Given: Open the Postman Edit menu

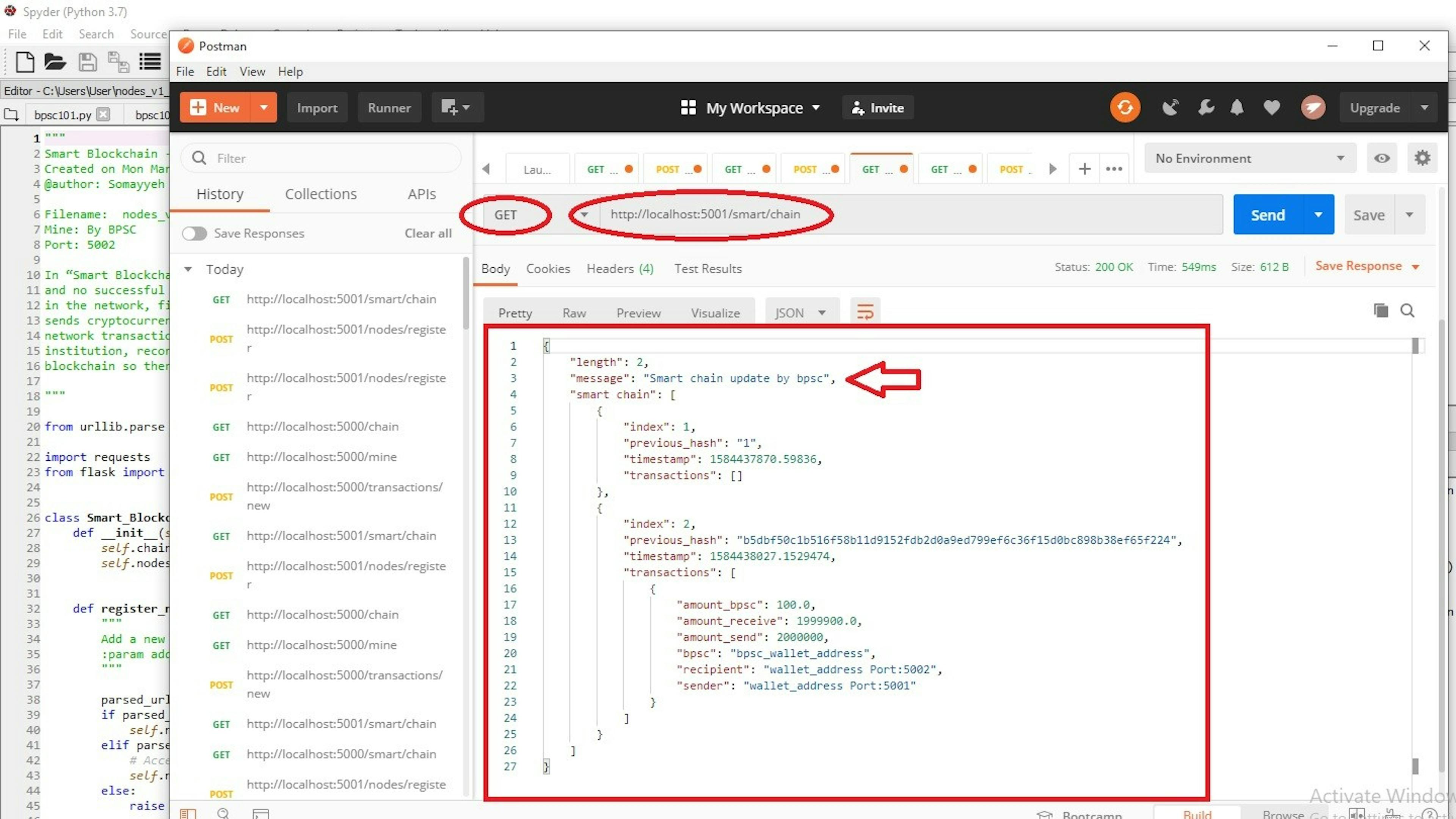Looking at the screenshot, I should click(x=216, y=72).
